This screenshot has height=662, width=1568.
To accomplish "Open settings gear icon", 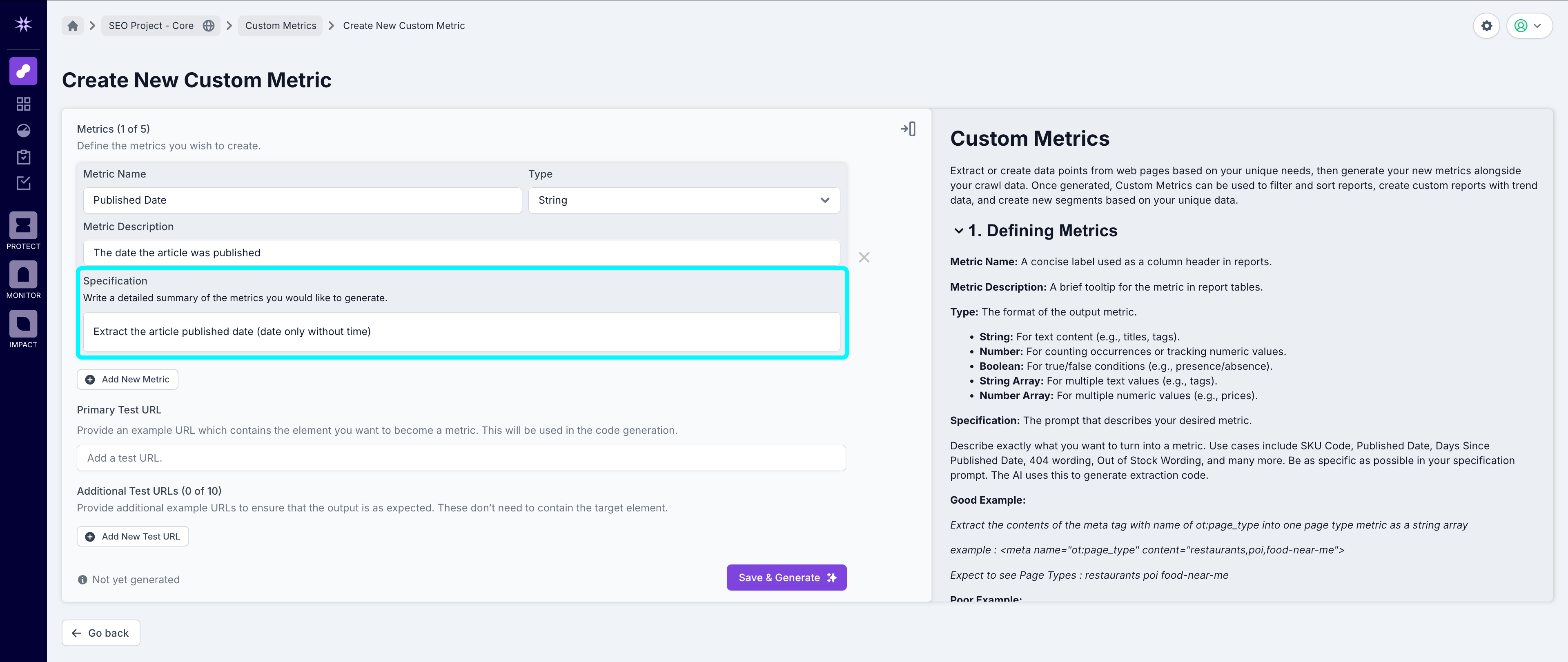I will coord(1486,26).
